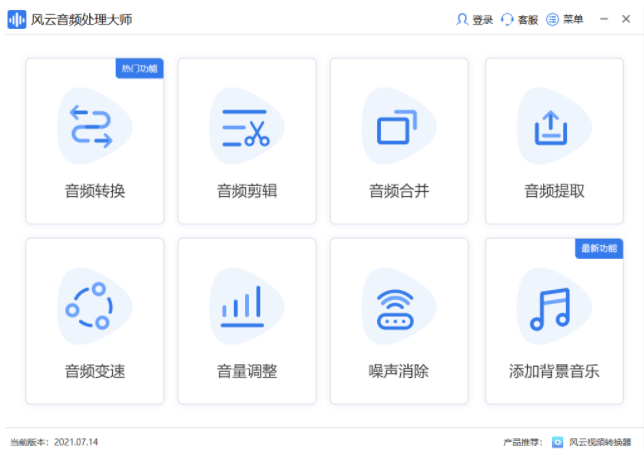
Task: Click the 音频剪辑 label
Action: click(247, 191)
